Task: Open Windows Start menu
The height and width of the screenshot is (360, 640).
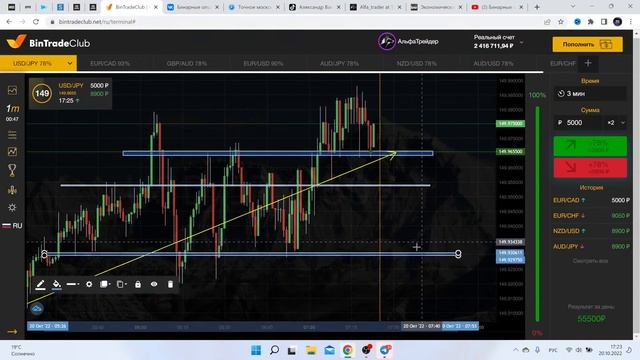Action: tap(256, 350)
